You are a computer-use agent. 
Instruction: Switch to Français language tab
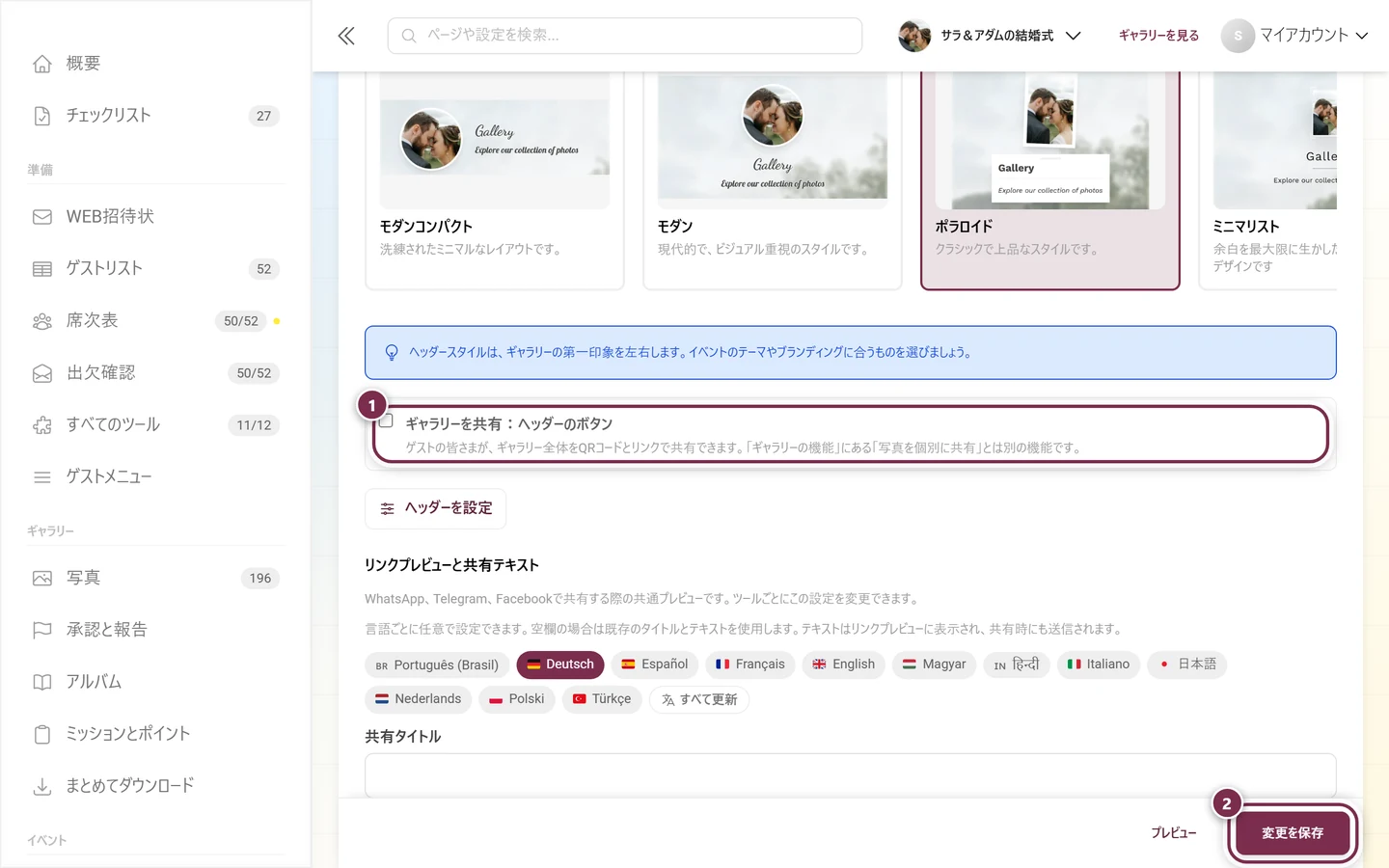pyautogui.click(x=750, y=665)
